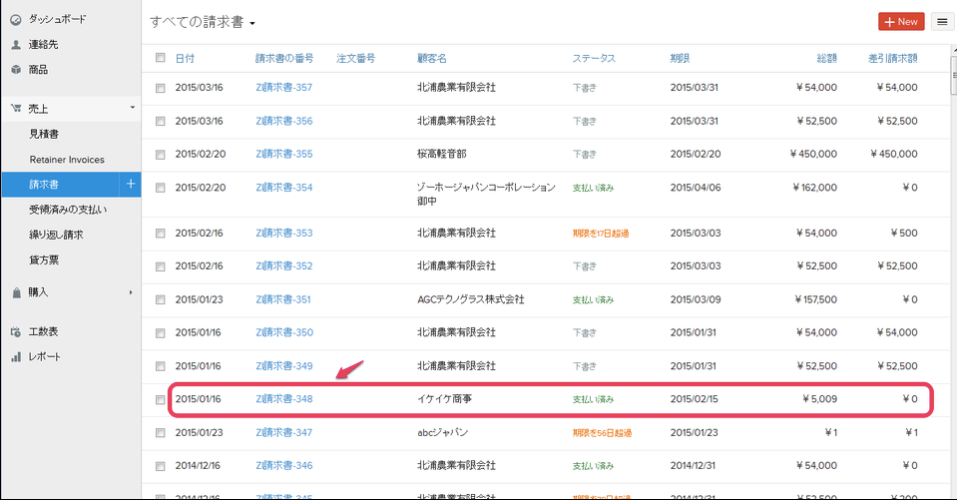Image resolution: width=957 pixels, height=500 pixels.
Task: Collapse the 売上 section arrow
Action: 132,108
